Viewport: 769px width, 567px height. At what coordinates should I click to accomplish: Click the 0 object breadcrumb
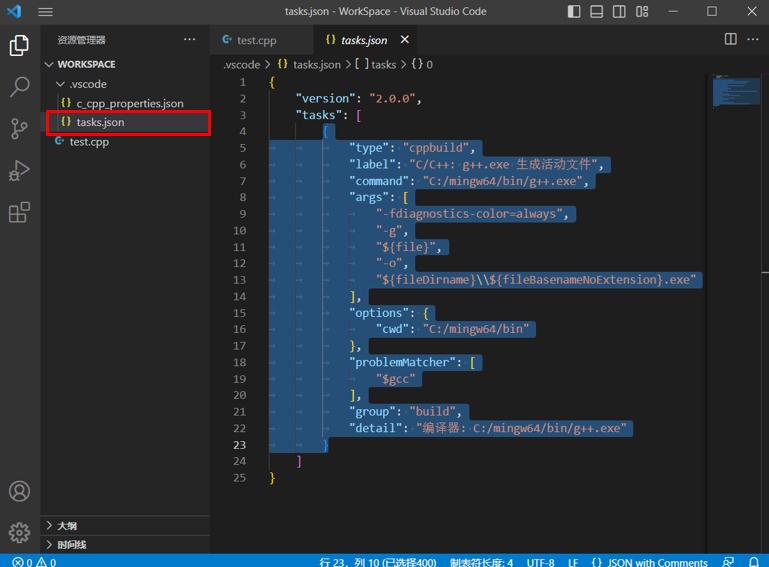(422, 65)
